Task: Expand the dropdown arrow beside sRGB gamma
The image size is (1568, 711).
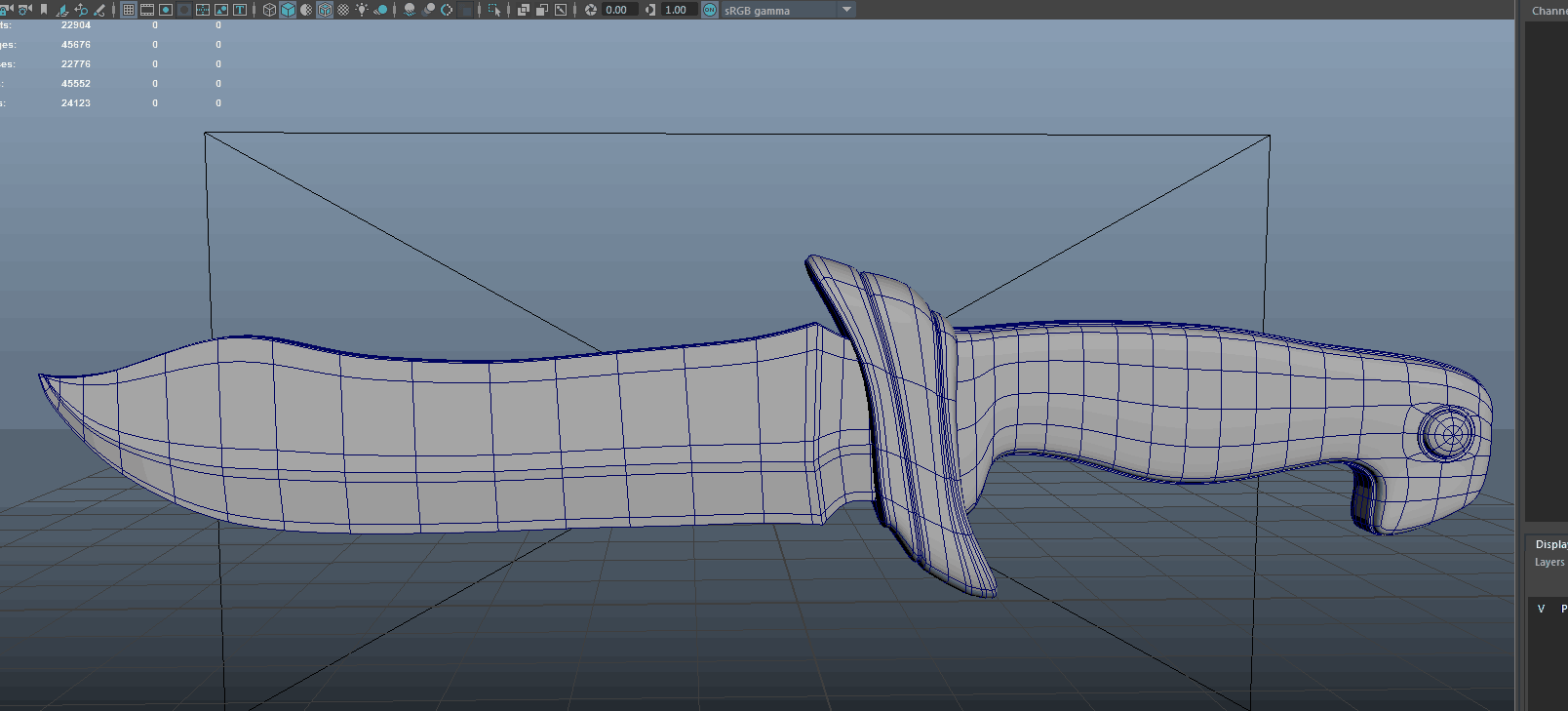Action: [846, 10]
